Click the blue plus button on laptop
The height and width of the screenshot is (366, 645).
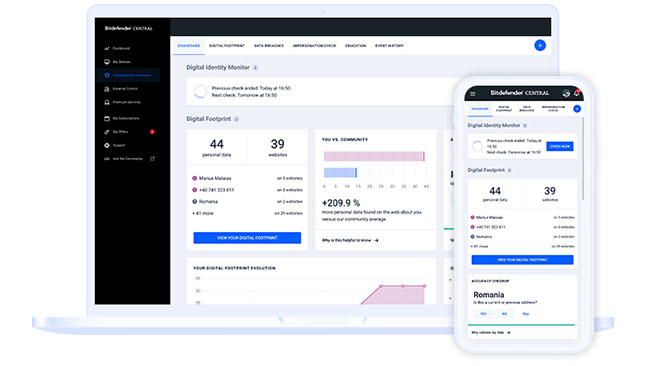pos(540,46)
